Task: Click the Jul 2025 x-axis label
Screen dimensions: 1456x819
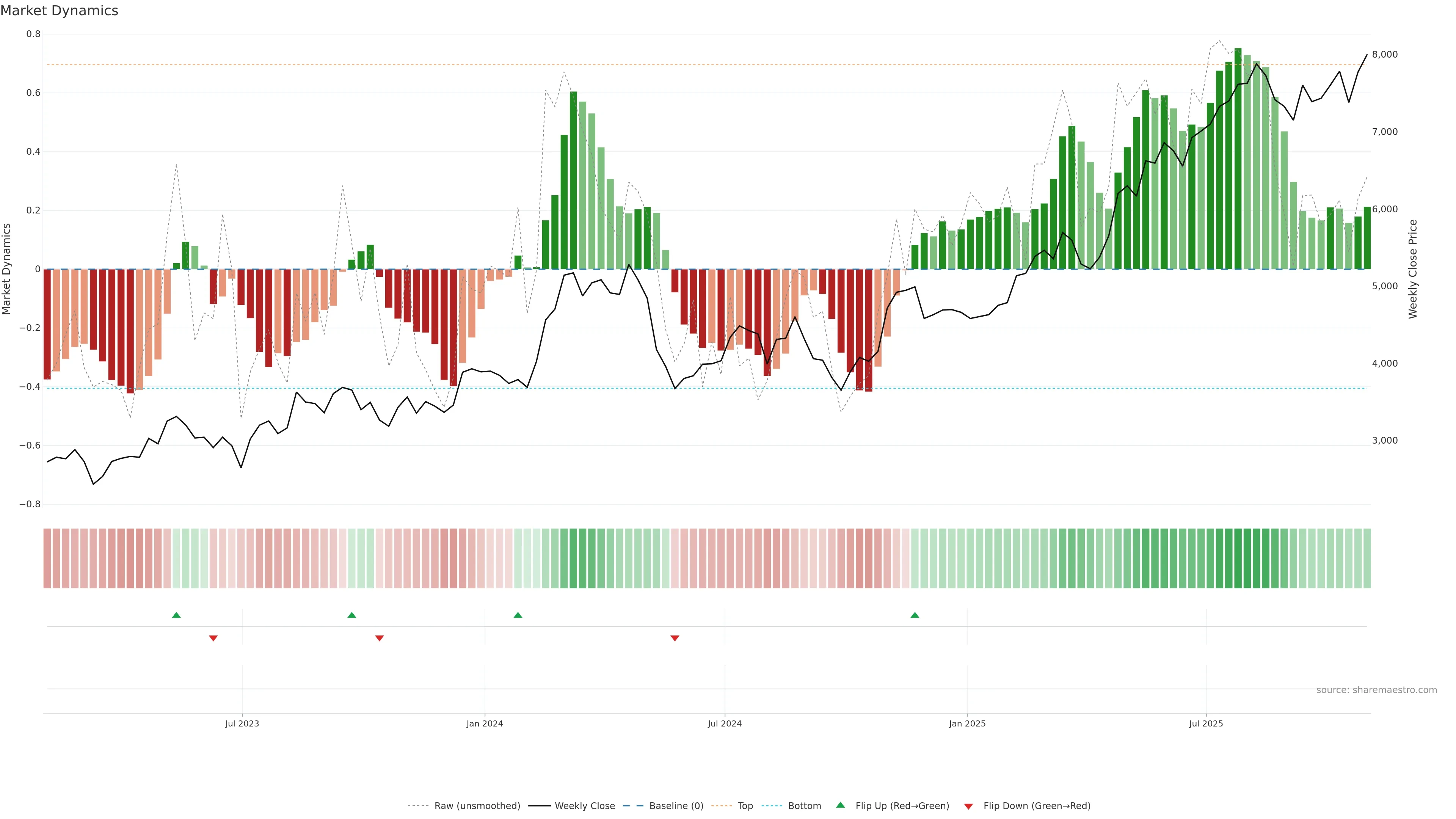Action: 1206,723
